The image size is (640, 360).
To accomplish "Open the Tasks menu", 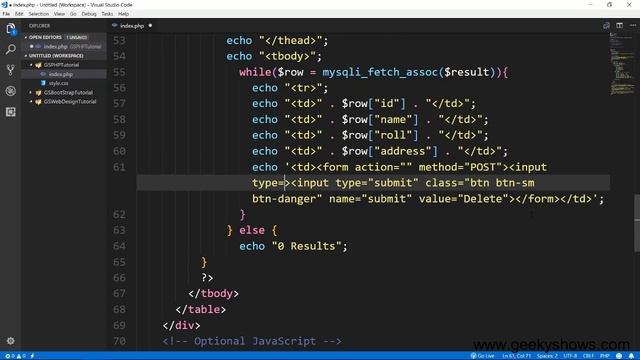I will click(x=107, y=14).
